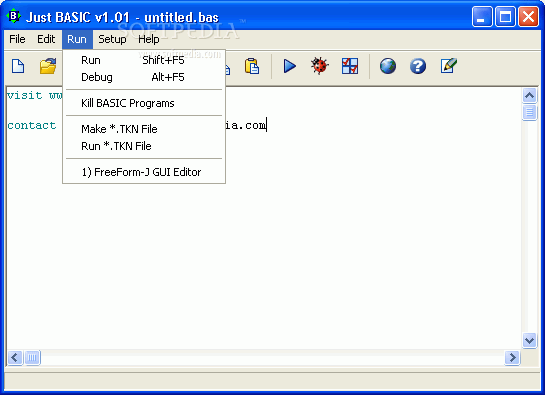Viewport: 545px width, 395px height.
Task: Start debugger with ladybug icon
Action: [319, 66]
